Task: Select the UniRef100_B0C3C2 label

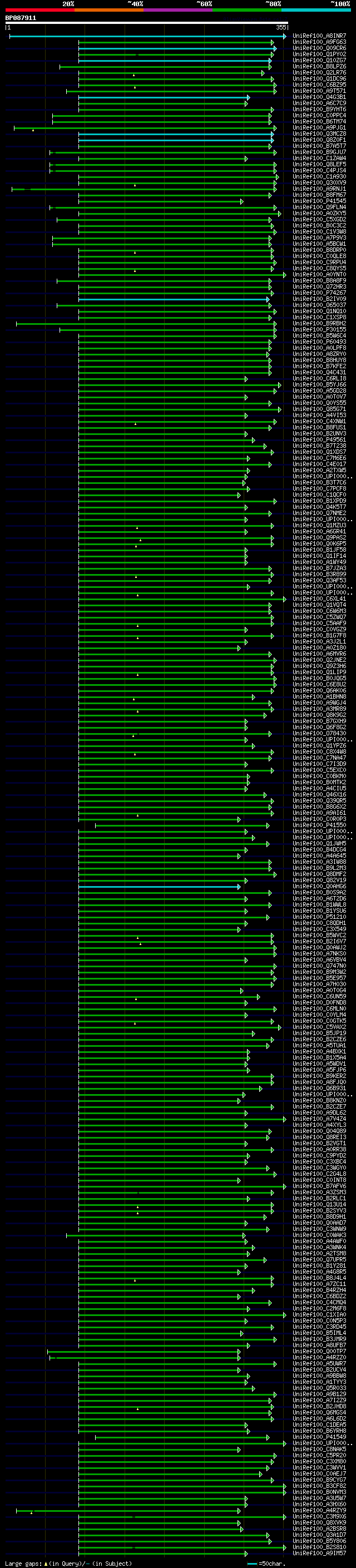Action: coord(319,225)
